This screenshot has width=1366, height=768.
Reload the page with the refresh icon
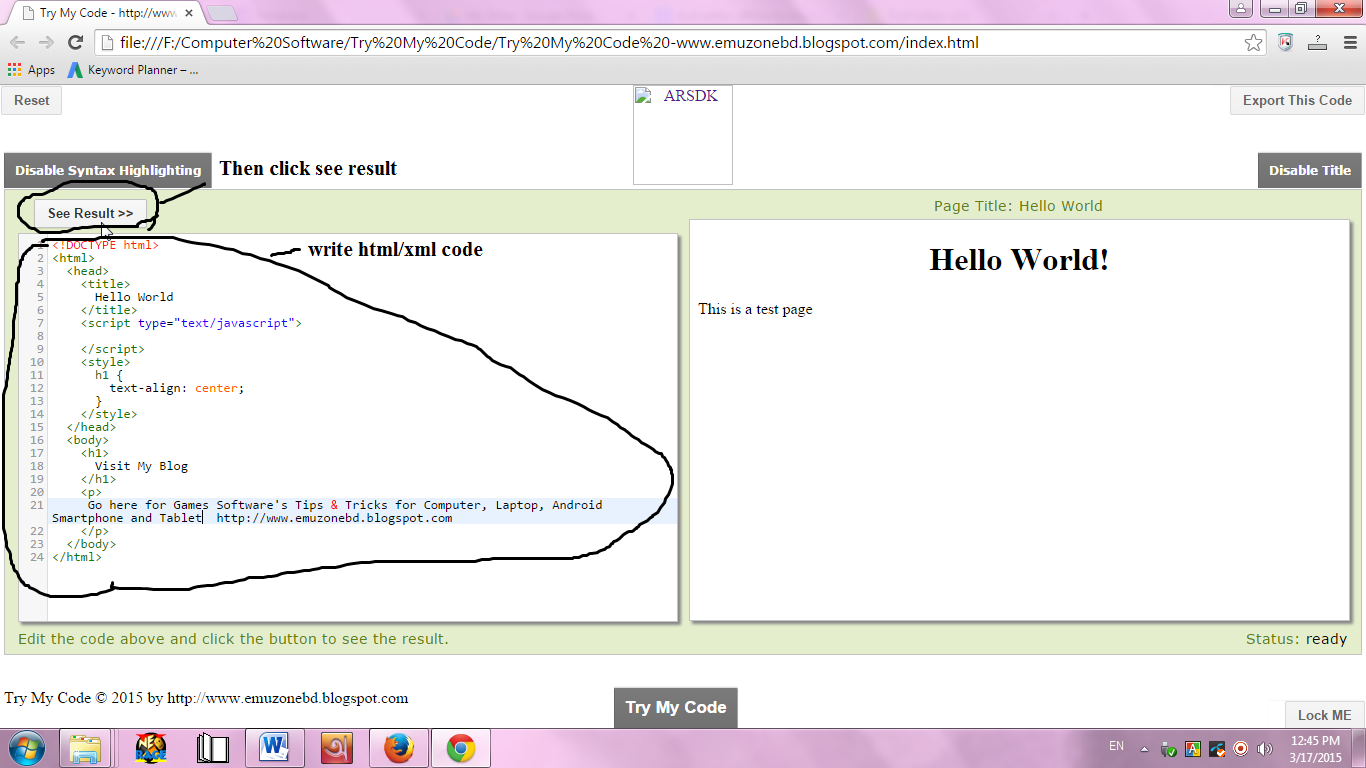pyautogui.click(x=75, y=42)
